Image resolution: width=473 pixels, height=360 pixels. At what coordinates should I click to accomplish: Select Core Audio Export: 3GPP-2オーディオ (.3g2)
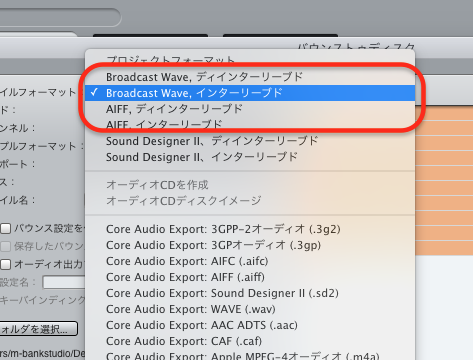(x=250, y=229)
